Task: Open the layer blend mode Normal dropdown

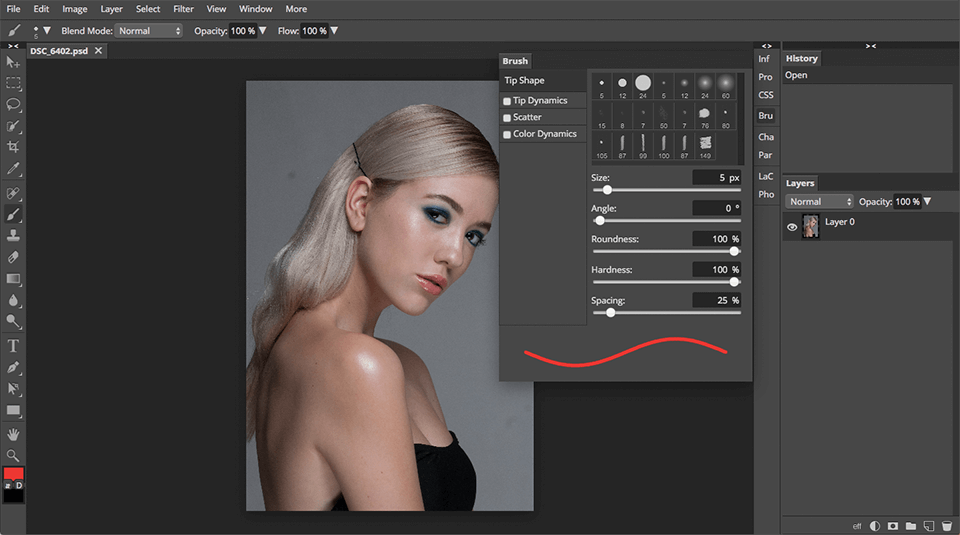Action: (x=820, y=201)
